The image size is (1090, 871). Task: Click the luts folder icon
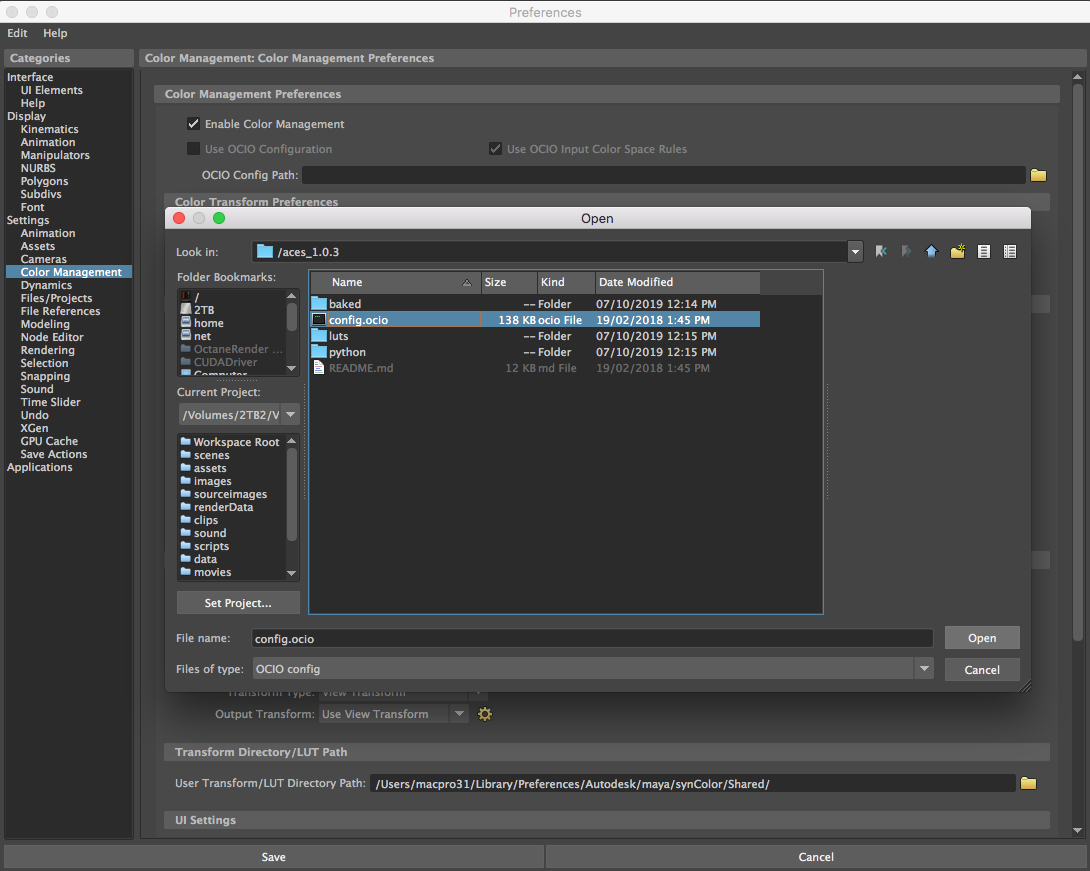click(x=319, y=336)
